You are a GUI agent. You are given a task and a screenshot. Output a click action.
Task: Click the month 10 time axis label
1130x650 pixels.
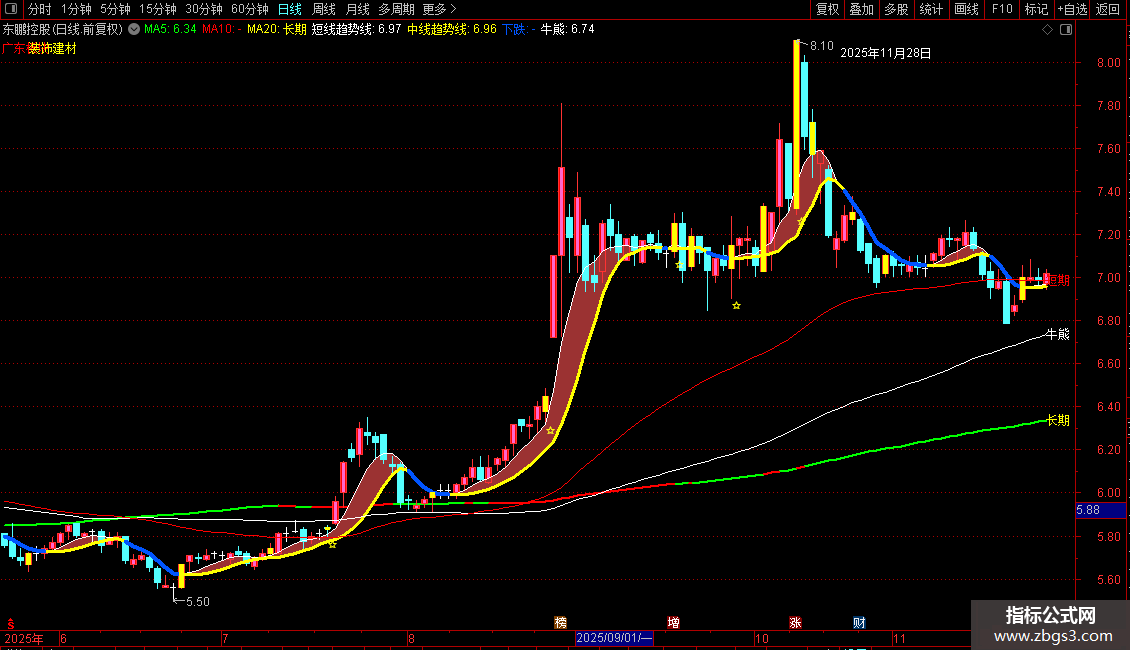(x=762, y=638)
